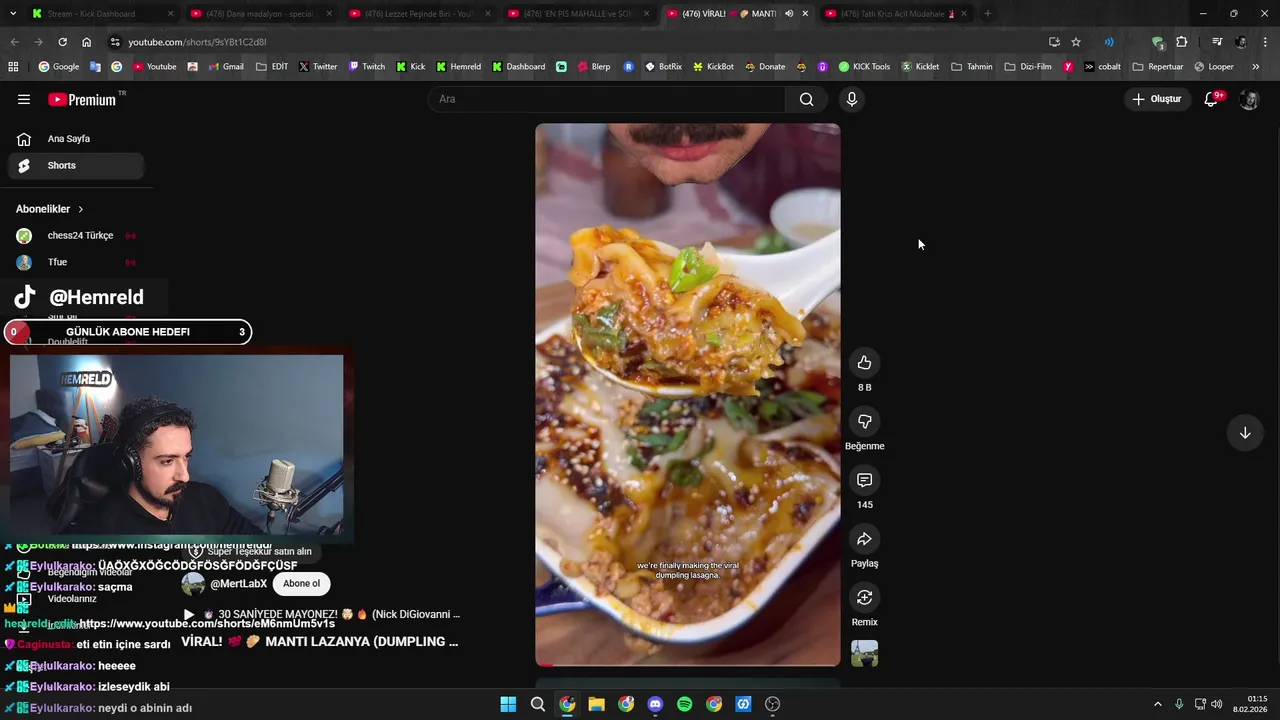Open the Blerp bookmark
1280x720 pixels.
[x=593, y=67]
